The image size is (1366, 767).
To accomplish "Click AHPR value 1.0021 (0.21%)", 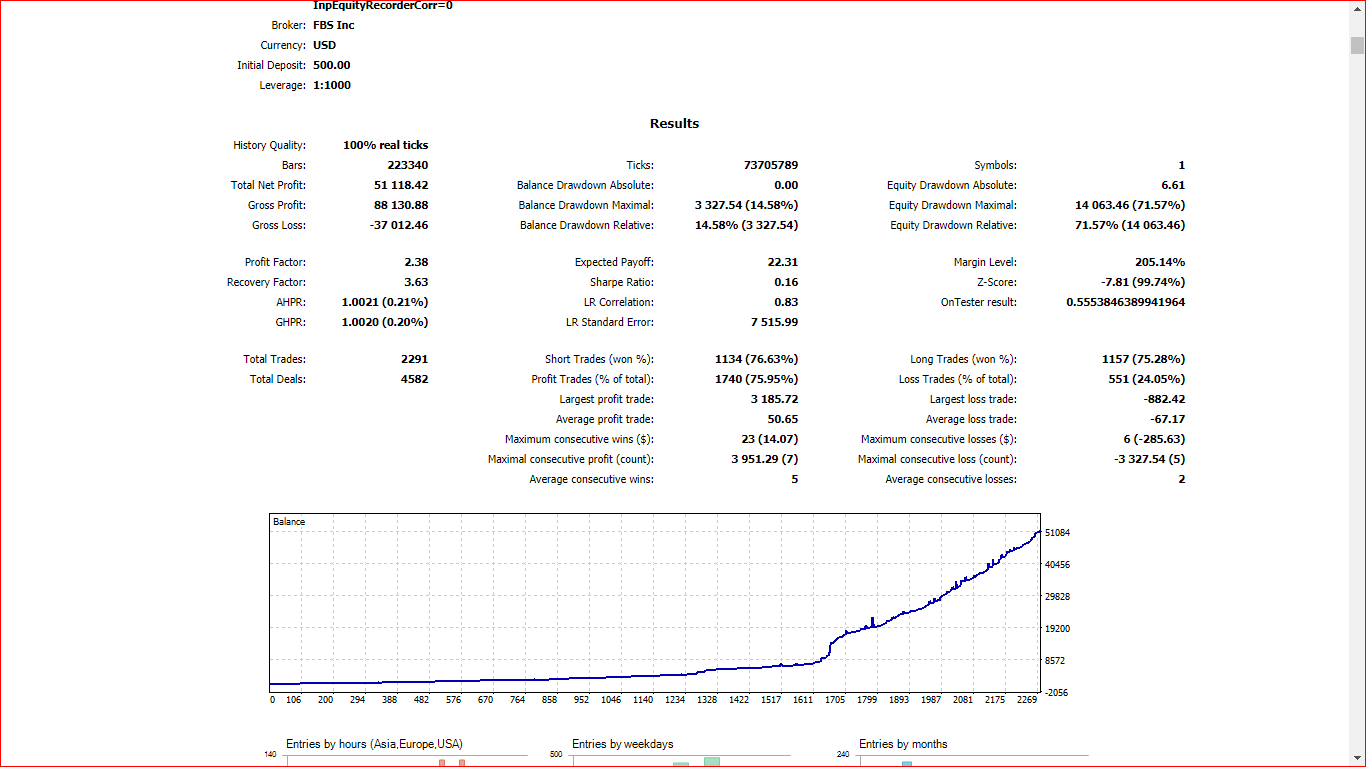I will click(x=385, y=302).
